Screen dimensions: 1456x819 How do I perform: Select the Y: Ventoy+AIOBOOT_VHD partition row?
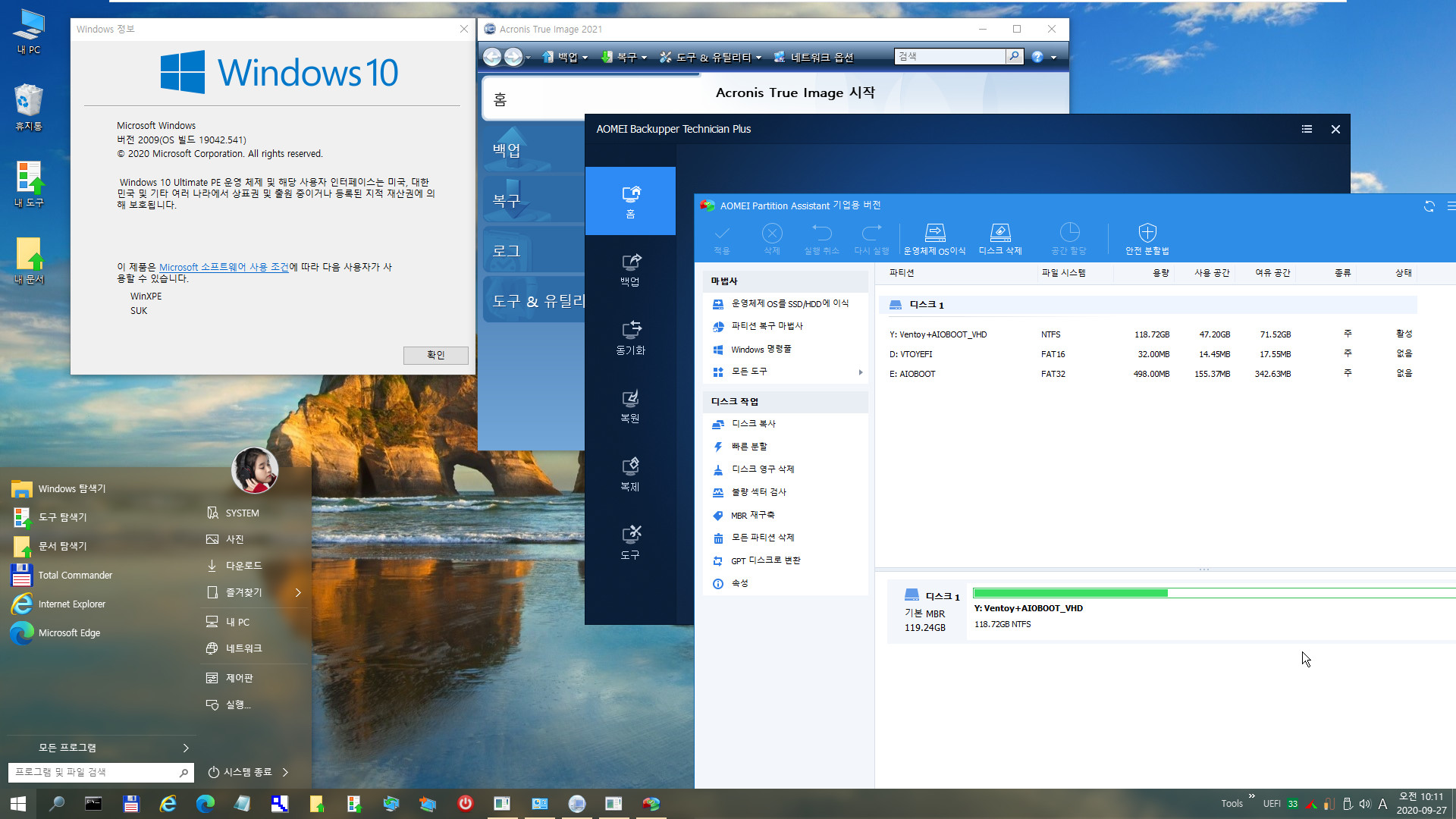[1149, 334]
